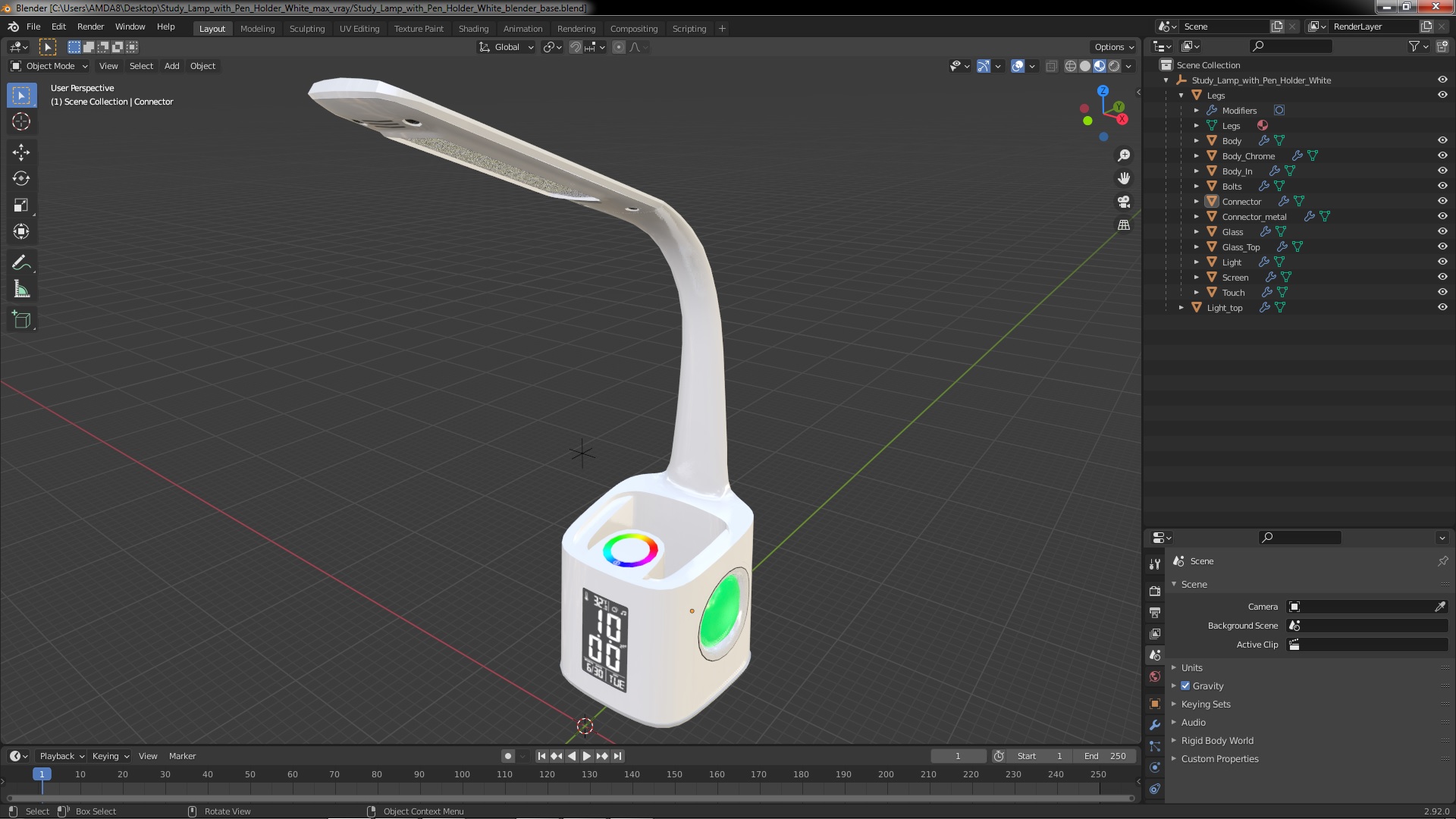Image resolution: width=1456 pixels, height=819 pixels.
Task: Add a new workspace tab
Action: point(722,29)
